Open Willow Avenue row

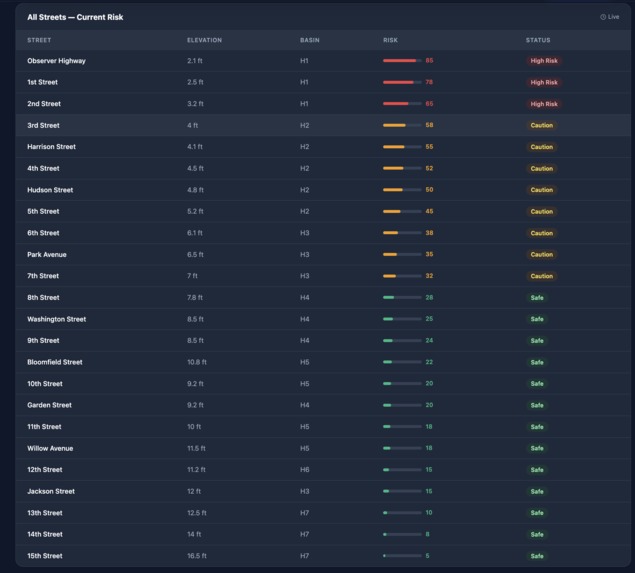point(323,448)
